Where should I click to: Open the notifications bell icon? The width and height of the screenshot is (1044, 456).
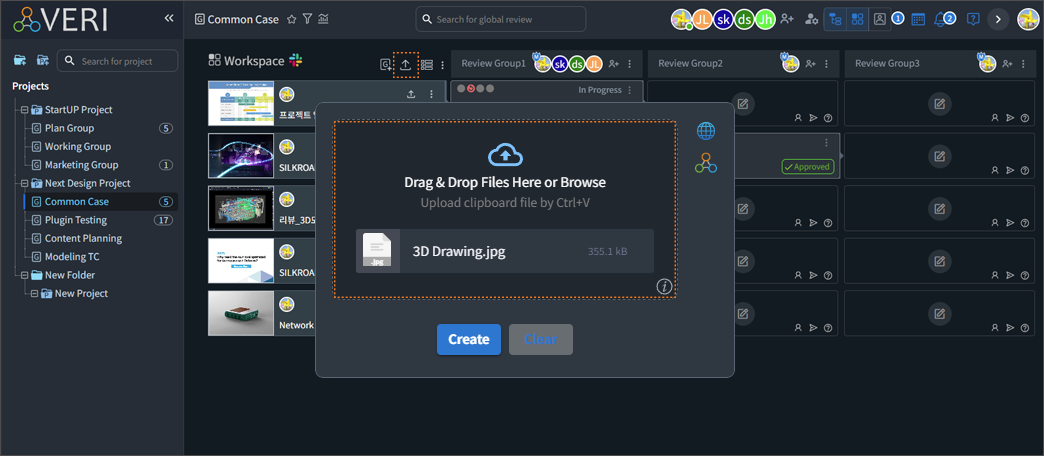pos(941,19)
